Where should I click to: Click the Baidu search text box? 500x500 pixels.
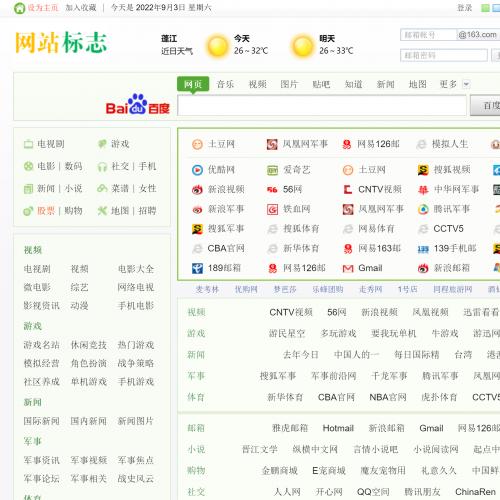[322, 105]
